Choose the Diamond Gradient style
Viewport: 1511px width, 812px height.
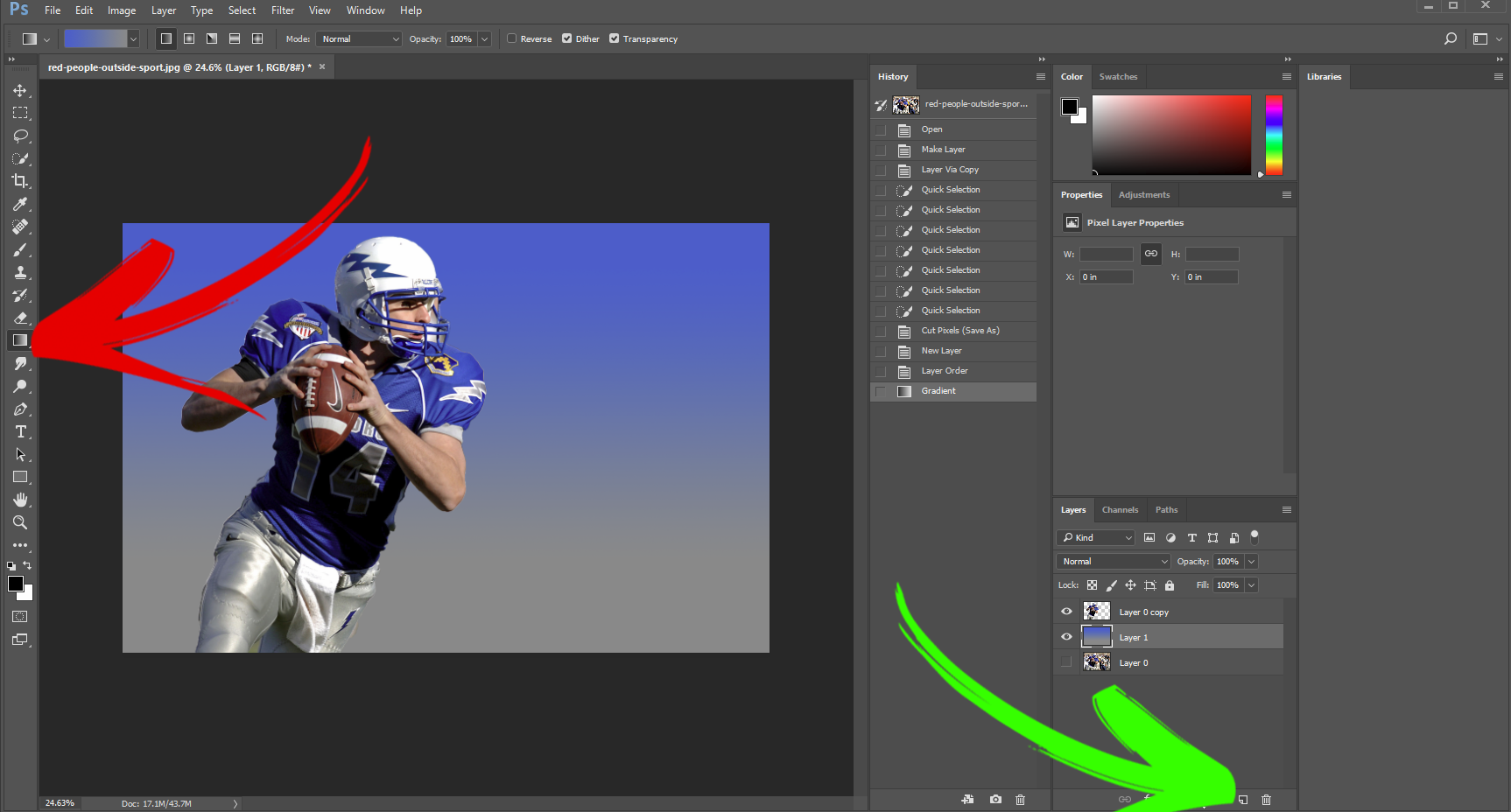point(257,38)
